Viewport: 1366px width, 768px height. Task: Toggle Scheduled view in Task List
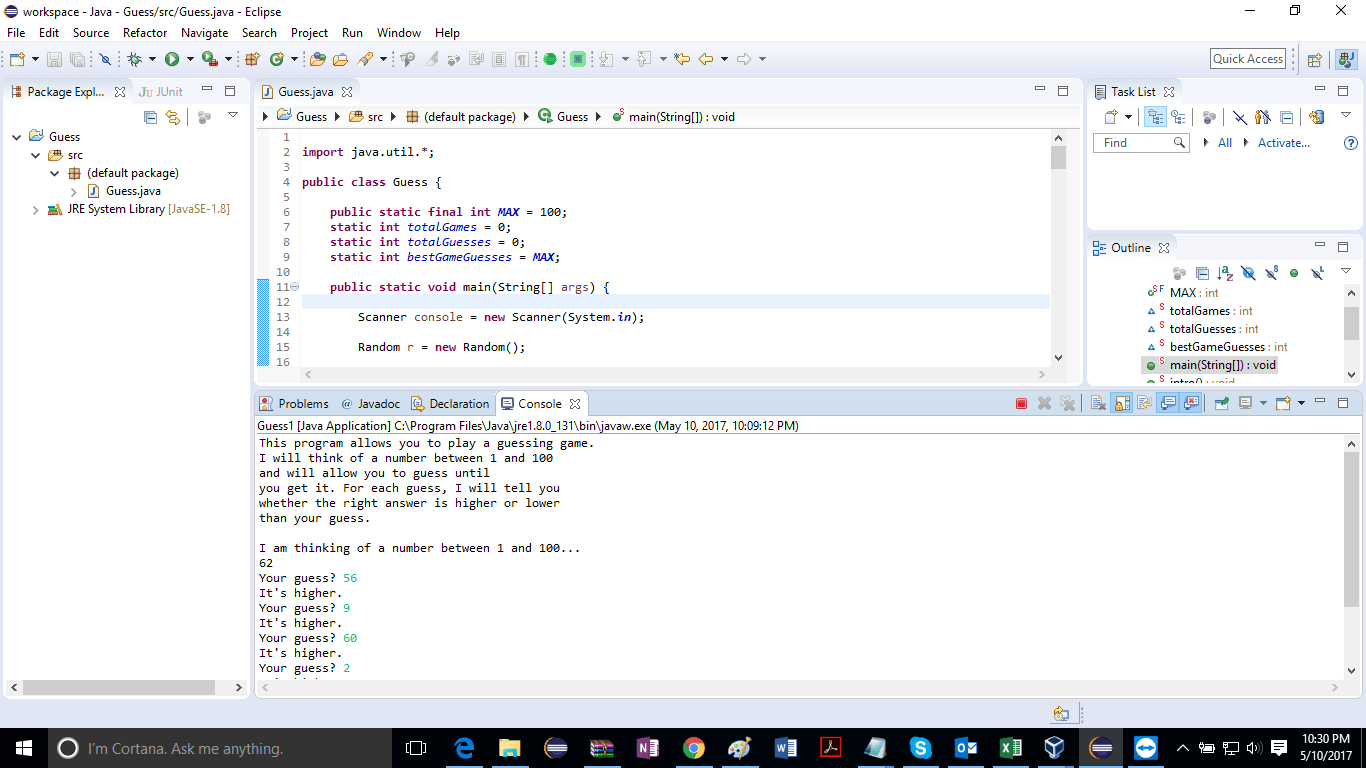tap(1178, 117)
